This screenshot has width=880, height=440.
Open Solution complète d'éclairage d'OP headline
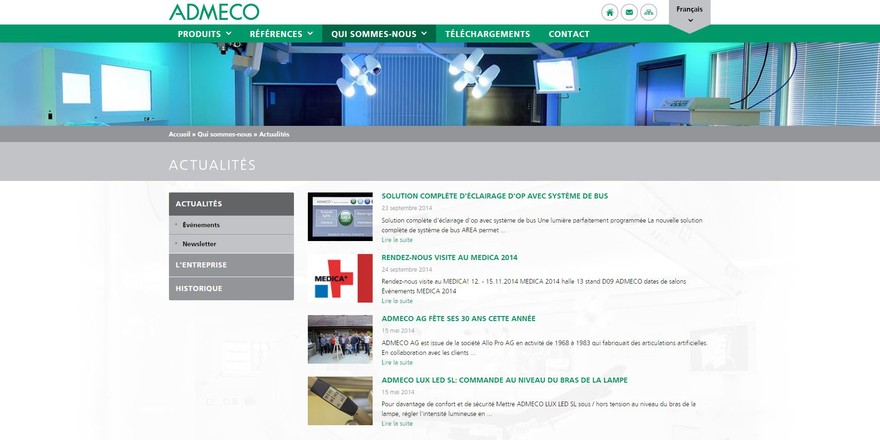[494, 196]
